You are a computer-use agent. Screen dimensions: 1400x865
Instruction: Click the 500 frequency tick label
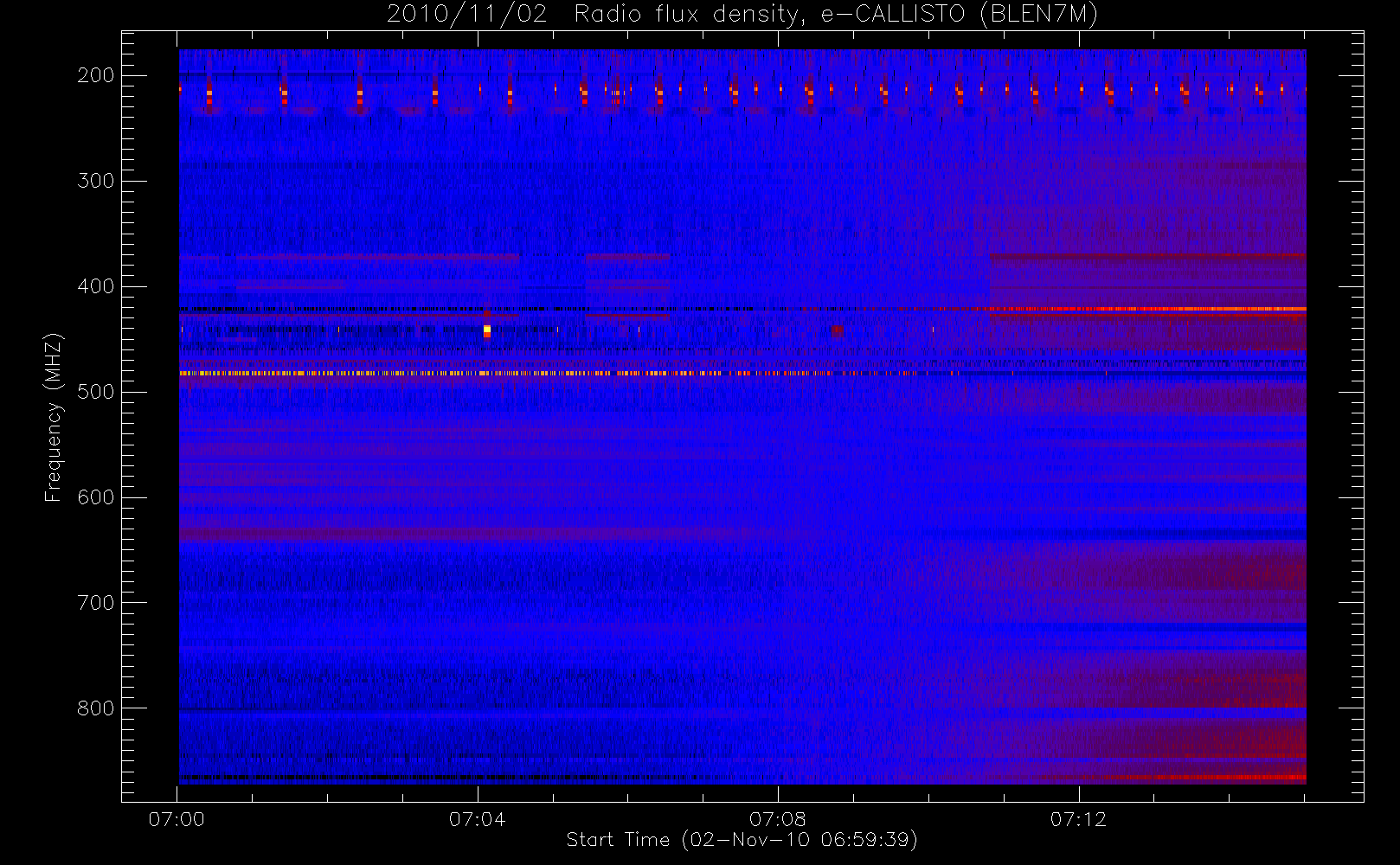(96, 392)
